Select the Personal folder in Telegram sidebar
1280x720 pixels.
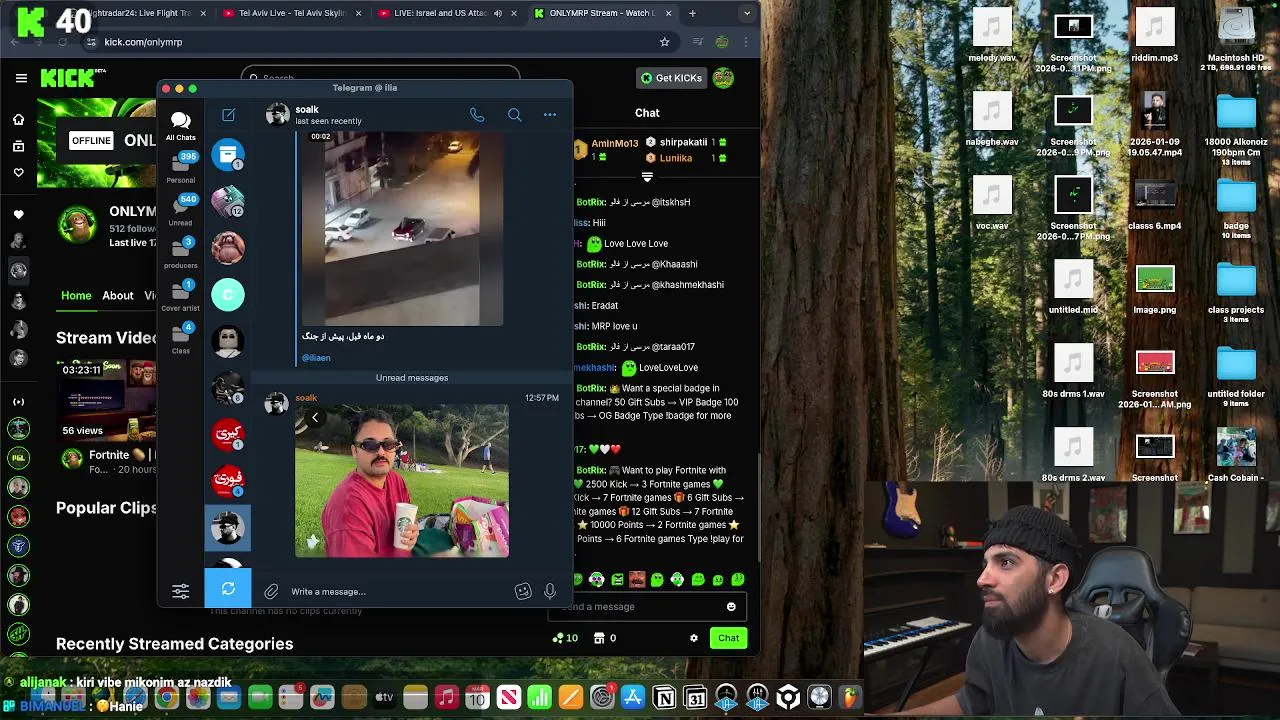[181, 168]
